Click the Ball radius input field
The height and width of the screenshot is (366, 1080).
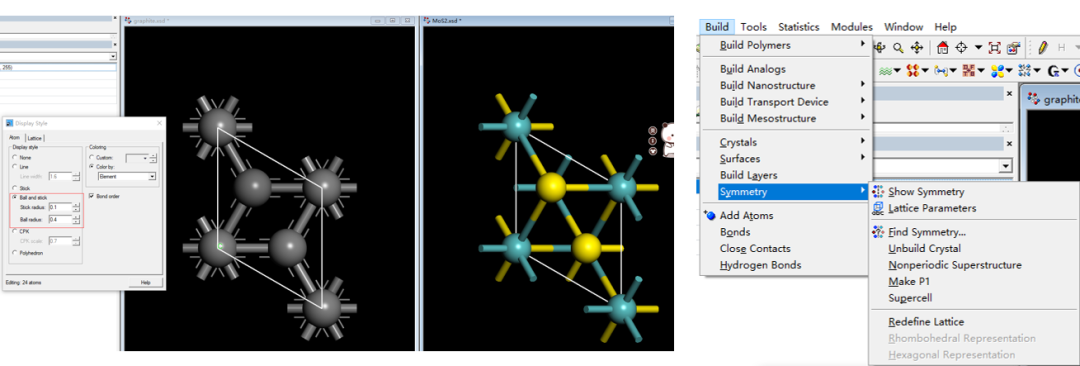click(x=60, y=219)
